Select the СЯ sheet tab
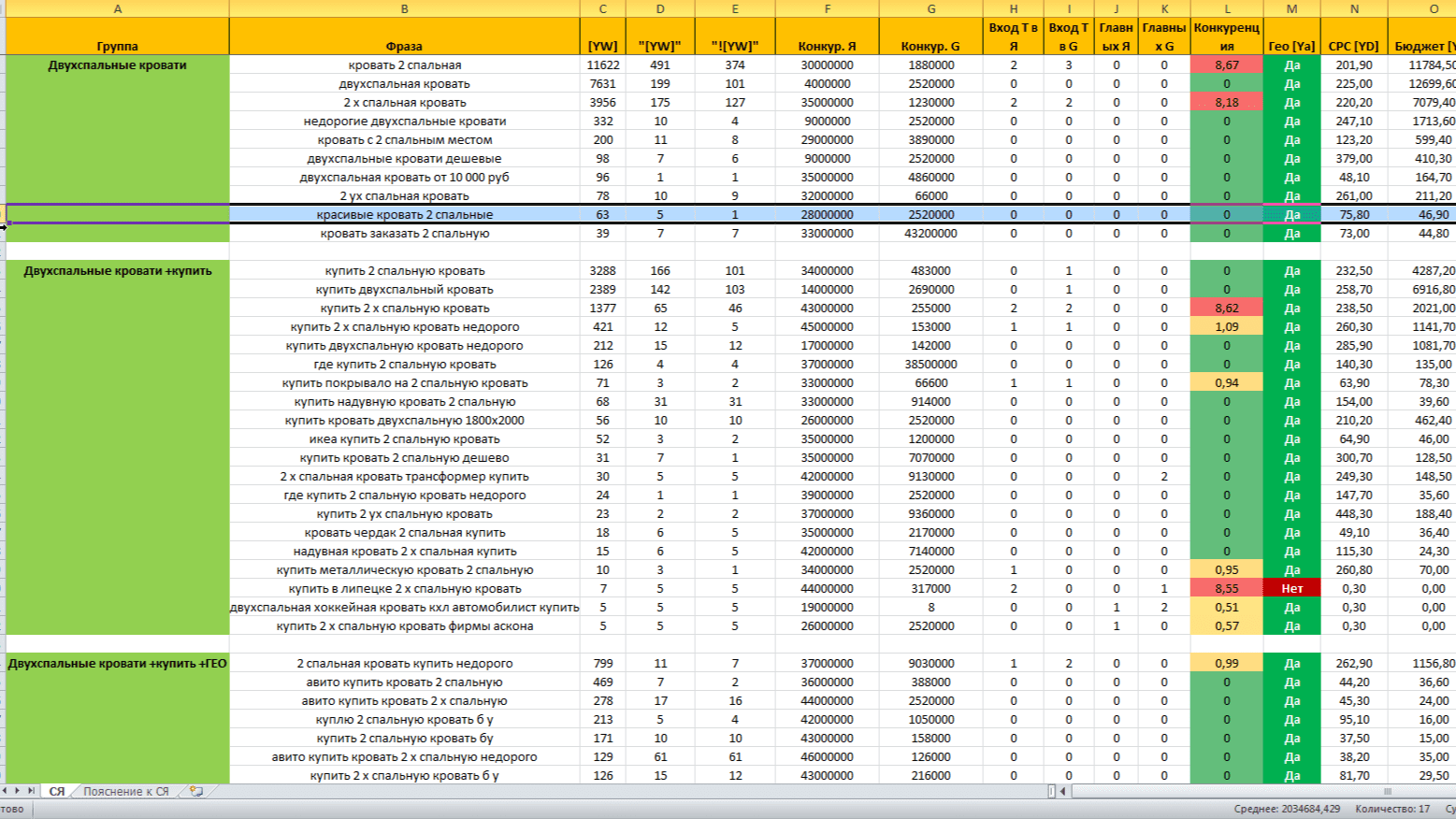Screen dimensions: 1456x819 click(57, 791)
